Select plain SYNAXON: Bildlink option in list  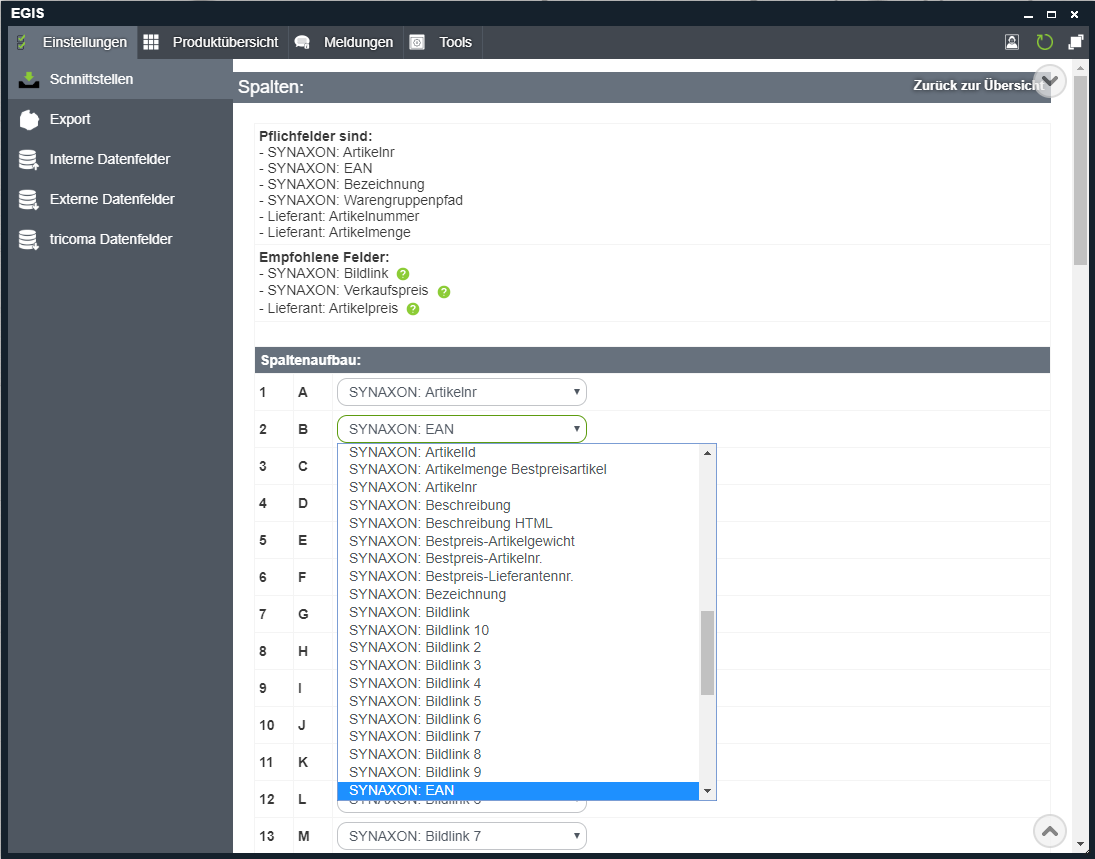tap(518, 612)
